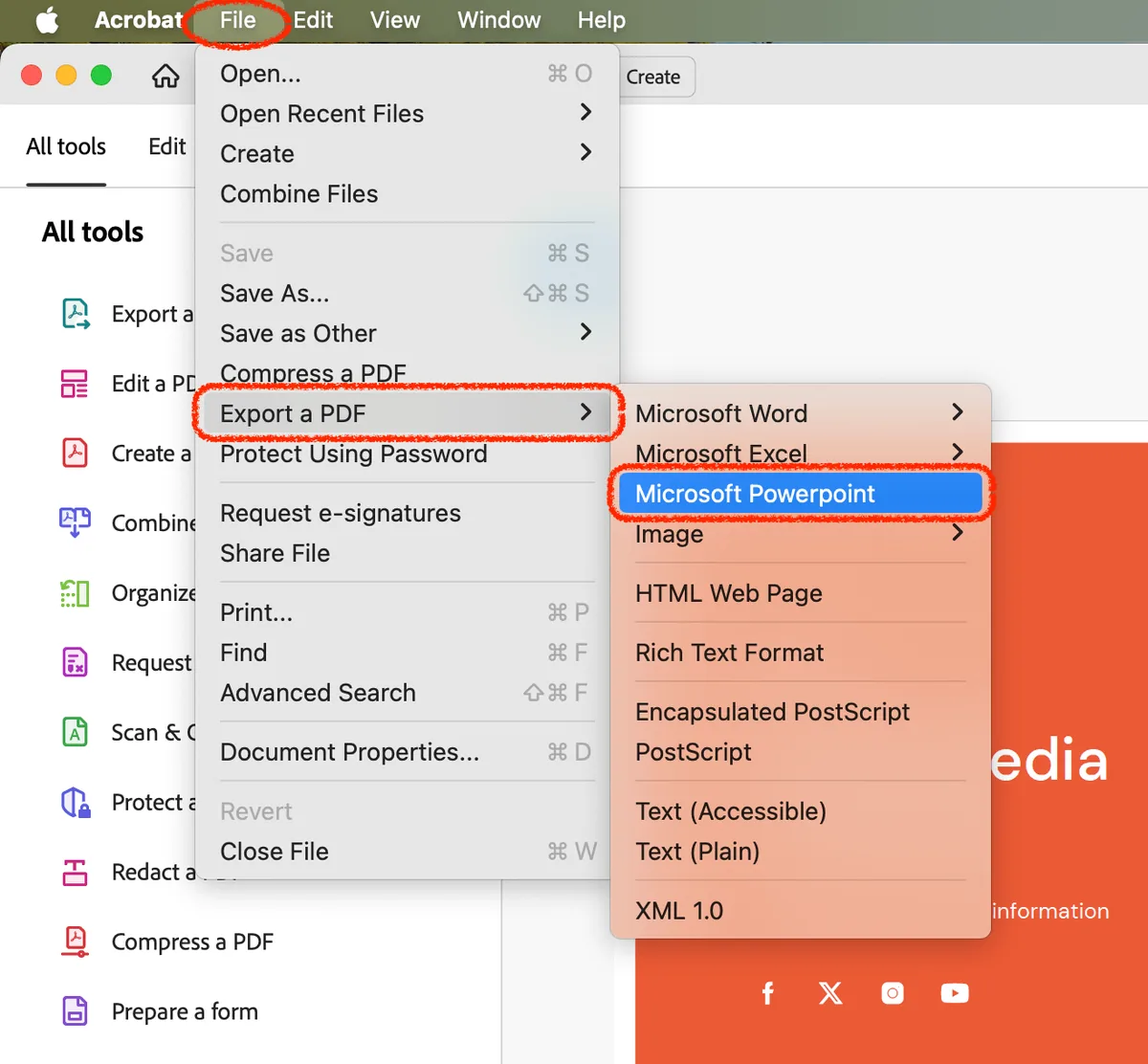
Task: Select HTML Web Page export option
Action: [x=800, y=594]
